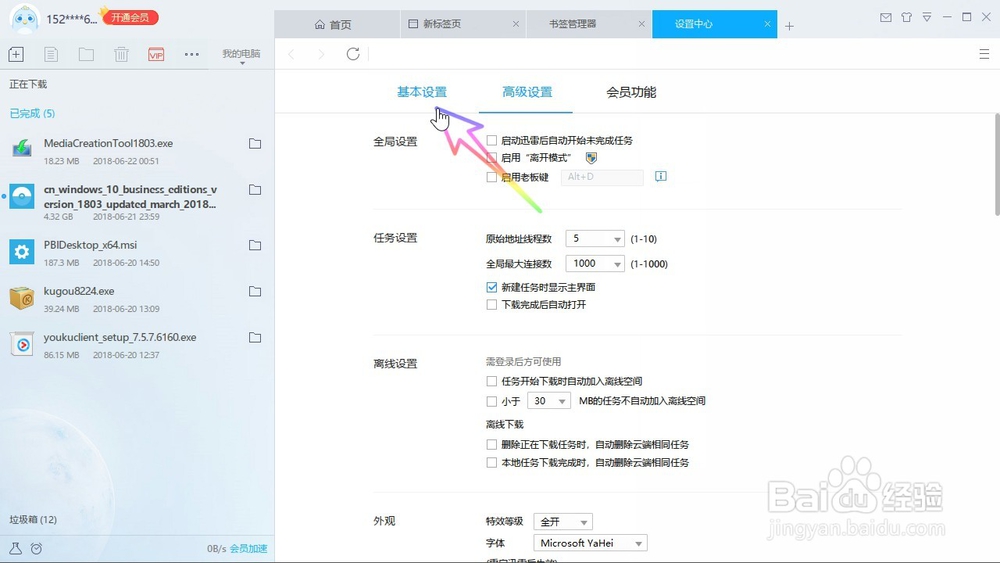
Task: Switch to 会员功能 tab
Action: coord(631,92)
